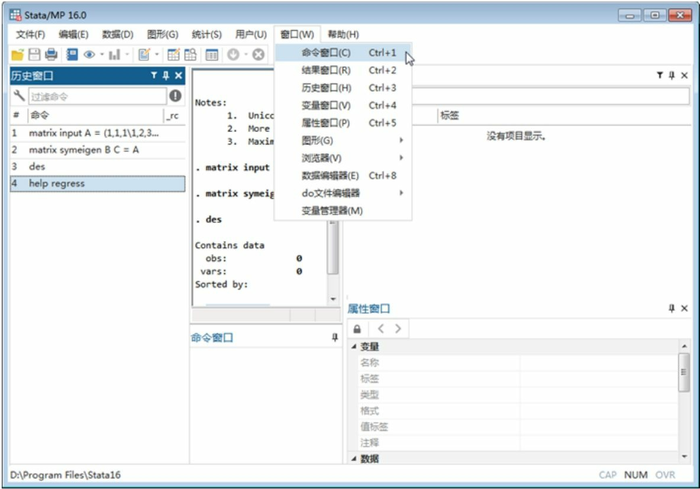Pin the variables window panel
The height and width of the screenshot is (489, 700).
672,75
